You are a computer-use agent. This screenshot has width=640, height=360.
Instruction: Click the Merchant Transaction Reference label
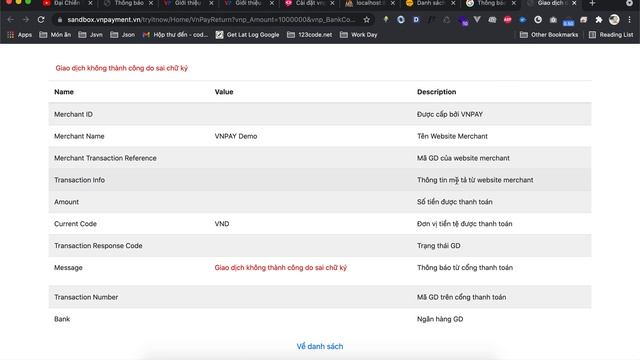105,158
